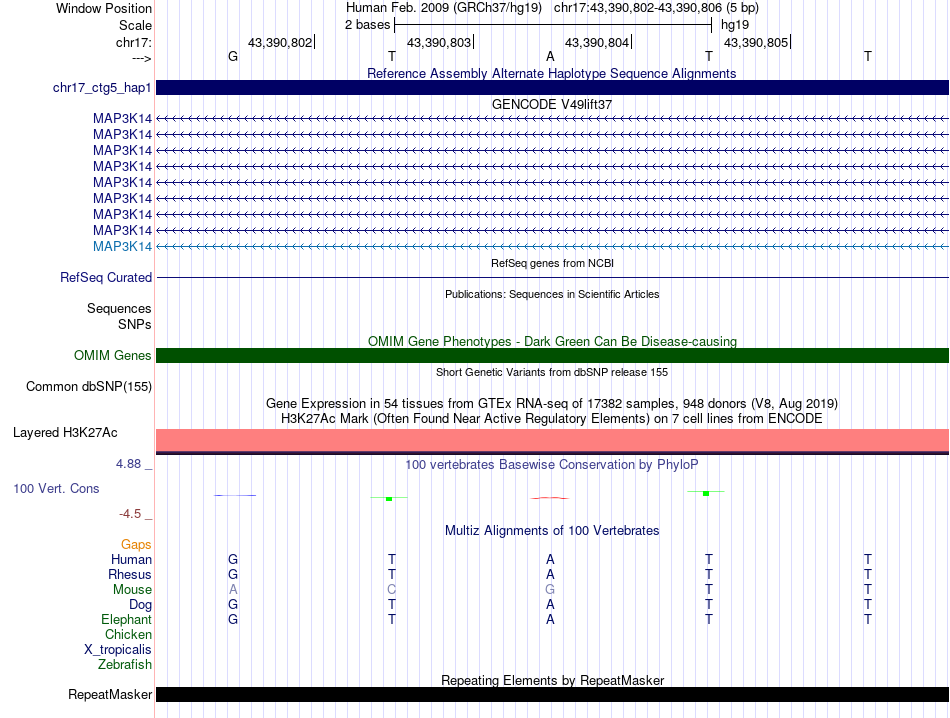Click the Dog alignment row label
This screenshot has height=718, width=950.
pos(141,605)
